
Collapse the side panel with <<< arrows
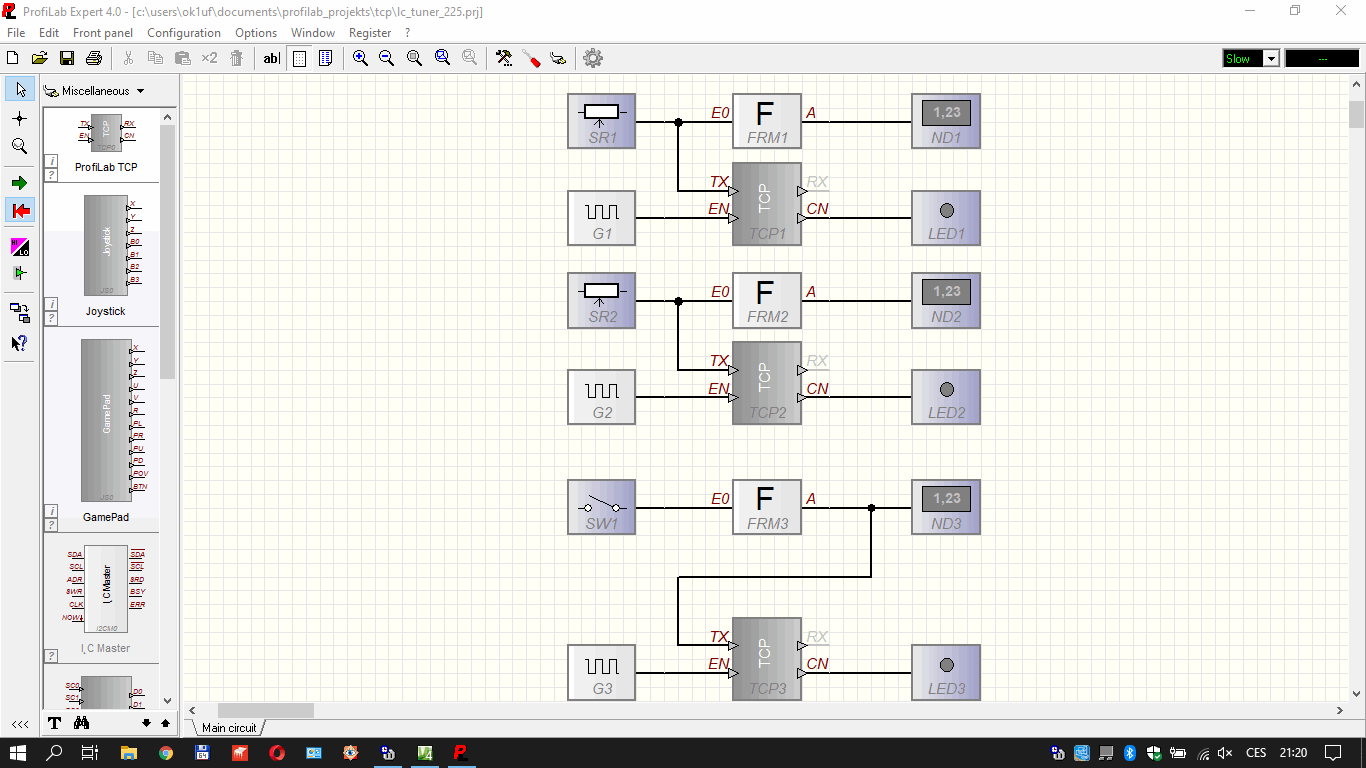coord(19,723)
